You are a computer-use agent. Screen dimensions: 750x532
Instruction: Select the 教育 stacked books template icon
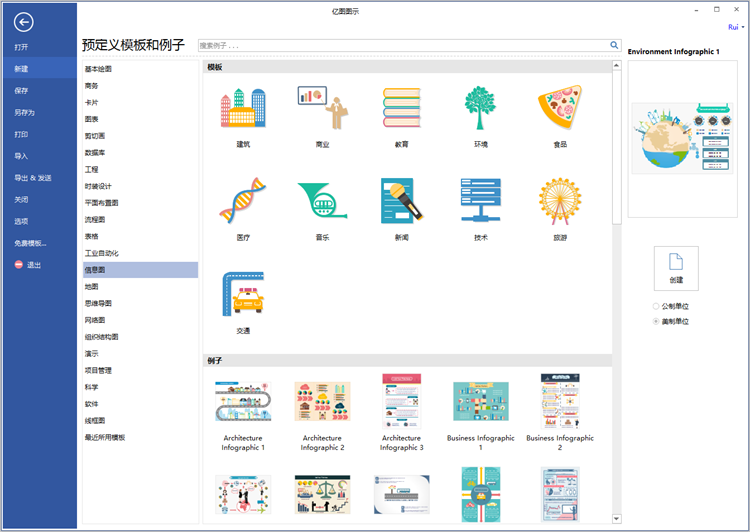(x=402, y=108)
